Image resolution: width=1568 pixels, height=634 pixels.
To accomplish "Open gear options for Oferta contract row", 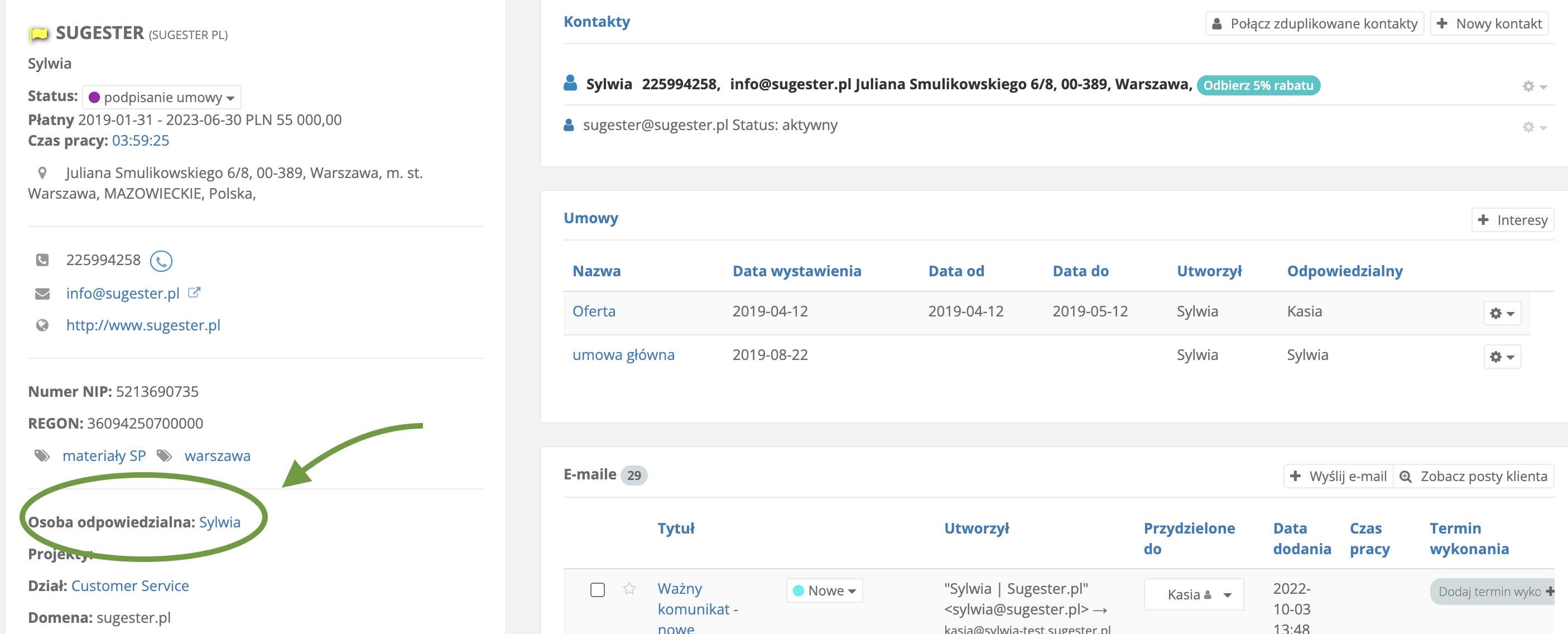I will pos(1502,313).
